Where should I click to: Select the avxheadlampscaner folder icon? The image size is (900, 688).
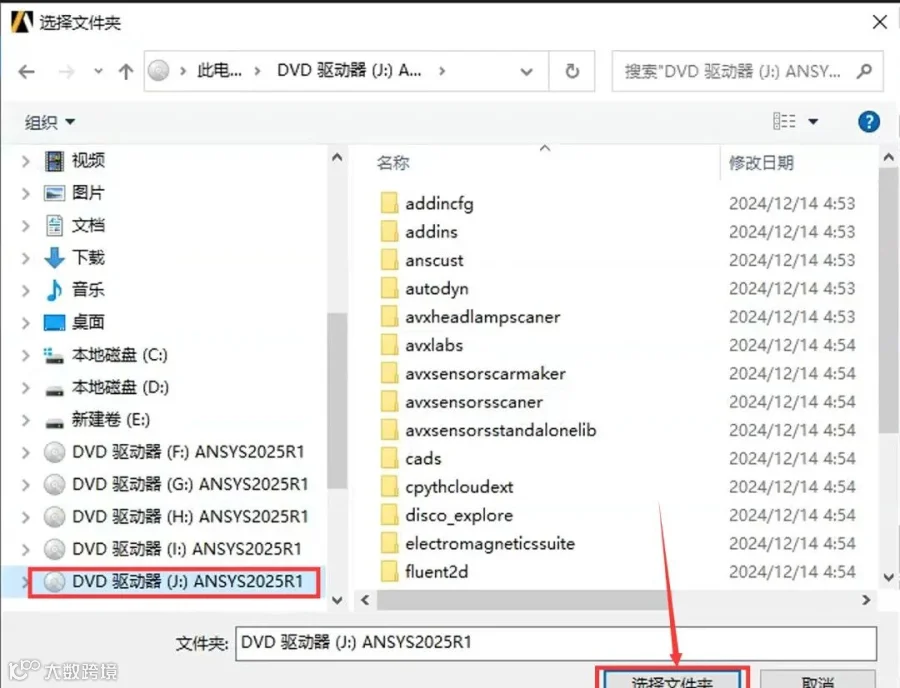click(389, 317)
